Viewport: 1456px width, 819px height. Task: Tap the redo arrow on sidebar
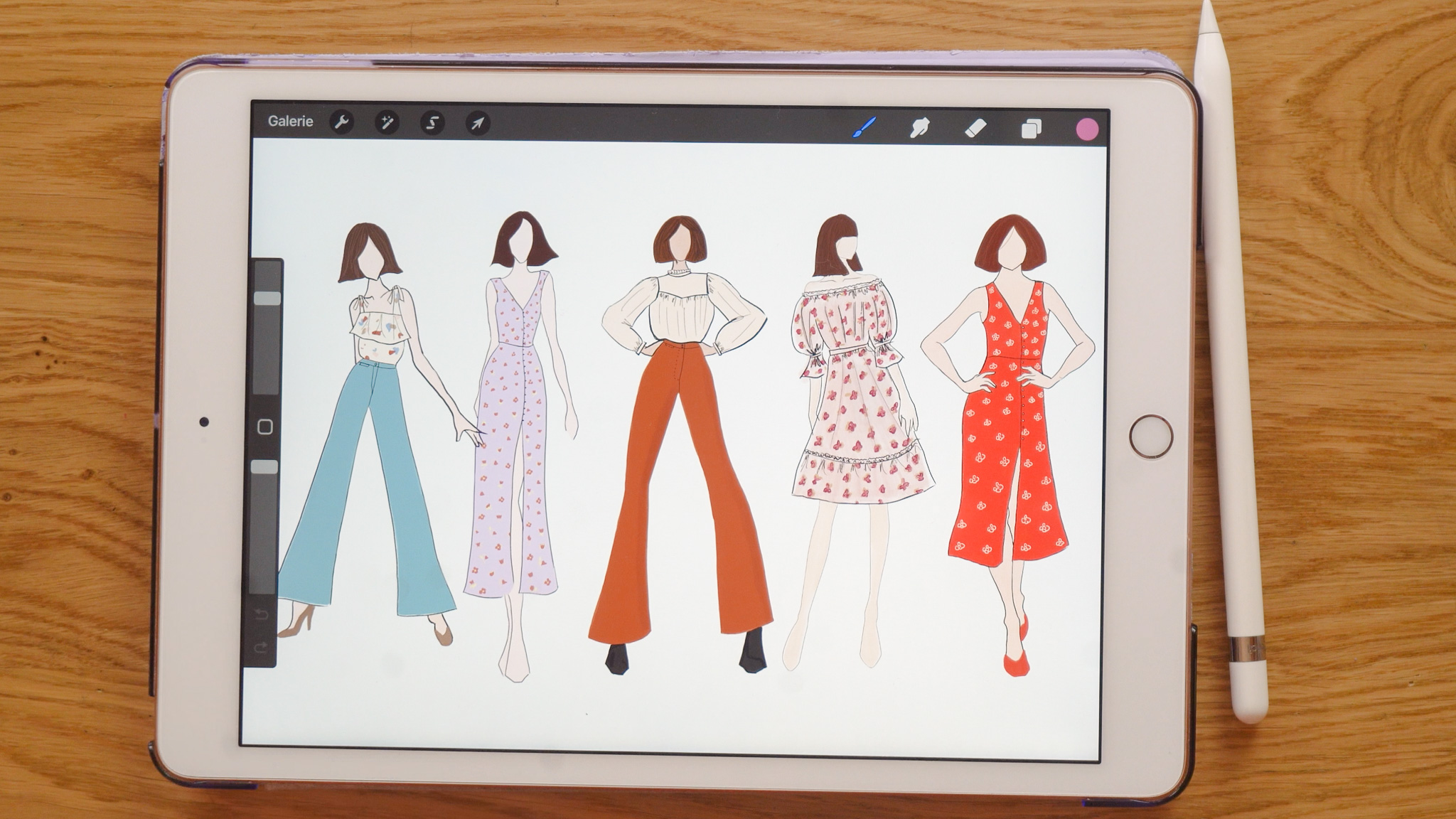tap(260, 647)
